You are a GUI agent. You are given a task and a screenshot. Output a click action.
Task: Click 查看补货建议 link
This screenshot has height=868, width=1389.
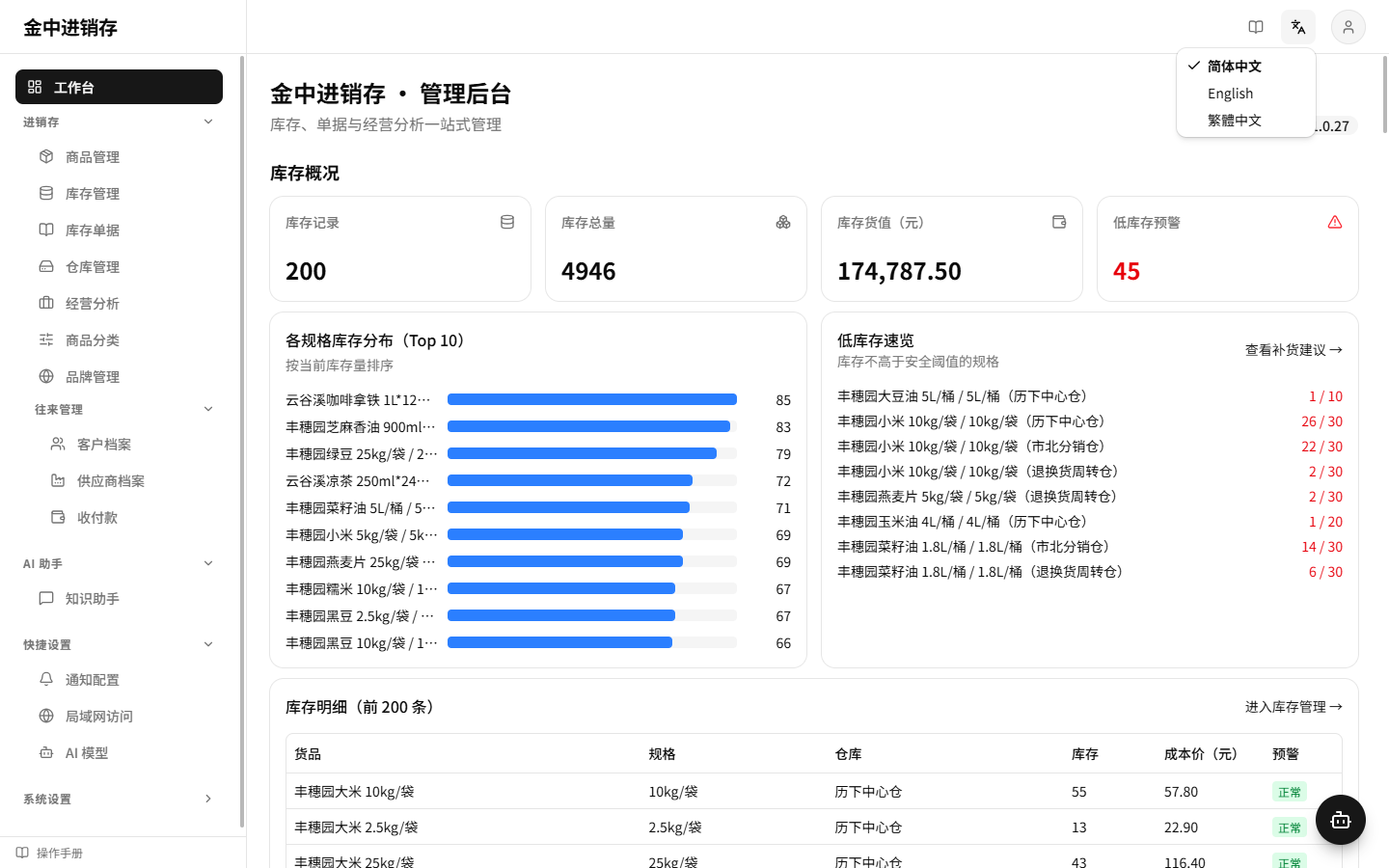coord(1294,350)
